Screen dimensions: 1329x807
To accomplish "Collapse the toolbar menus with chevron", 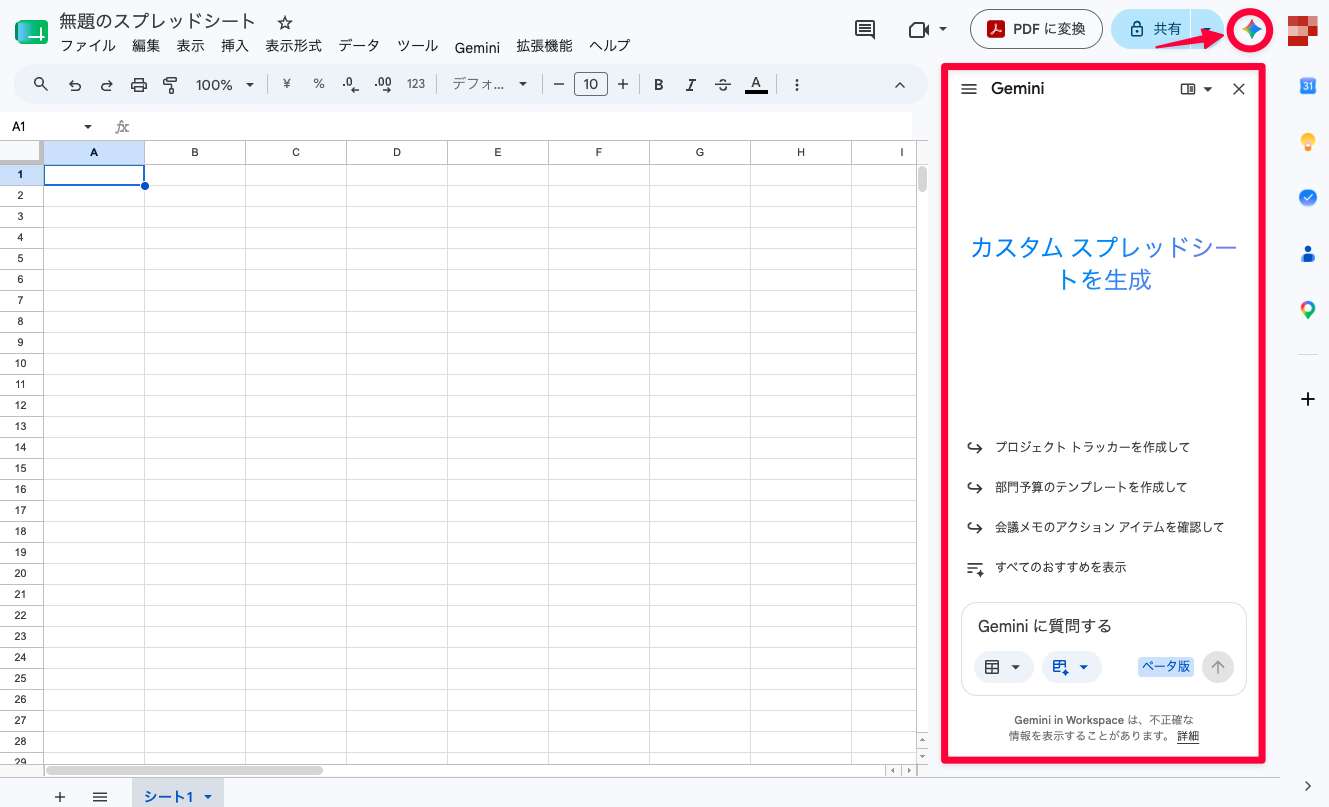I will [899, 85].
